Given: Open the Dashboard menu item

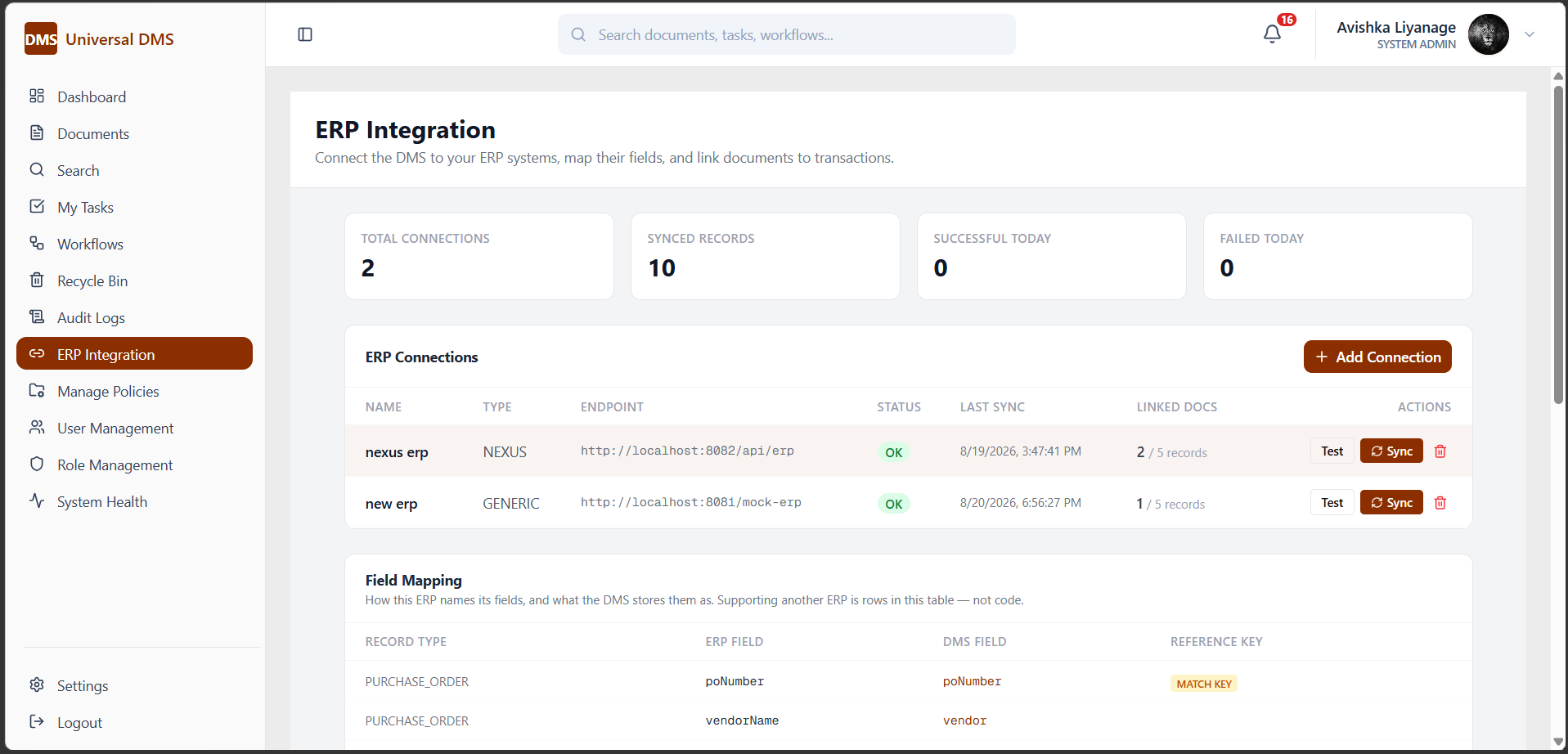Looking at the screenshot, I should coord(134,96).
